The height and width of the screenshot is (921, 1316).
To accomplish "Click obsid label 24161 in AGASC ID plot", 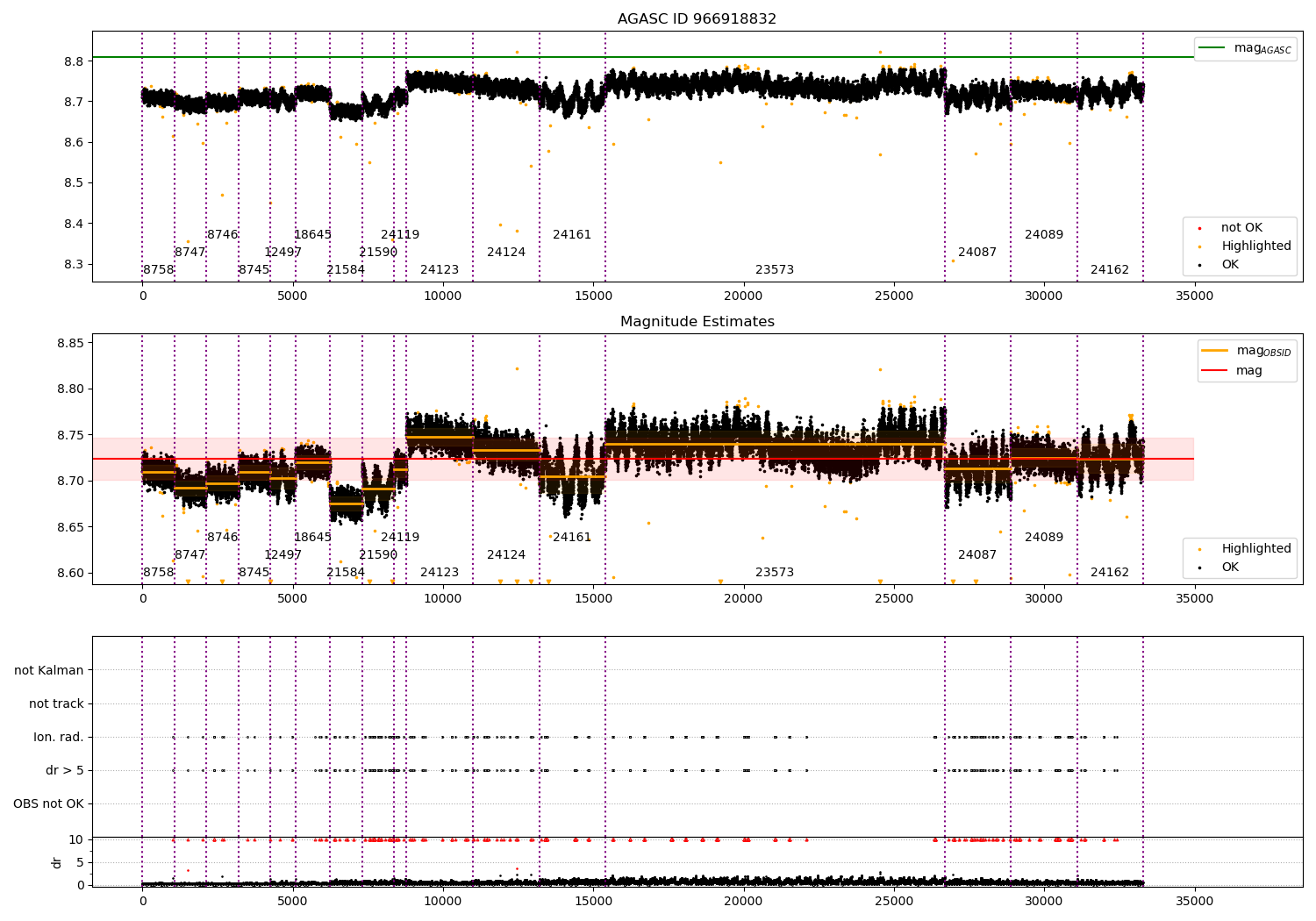I will click(572, 234).
